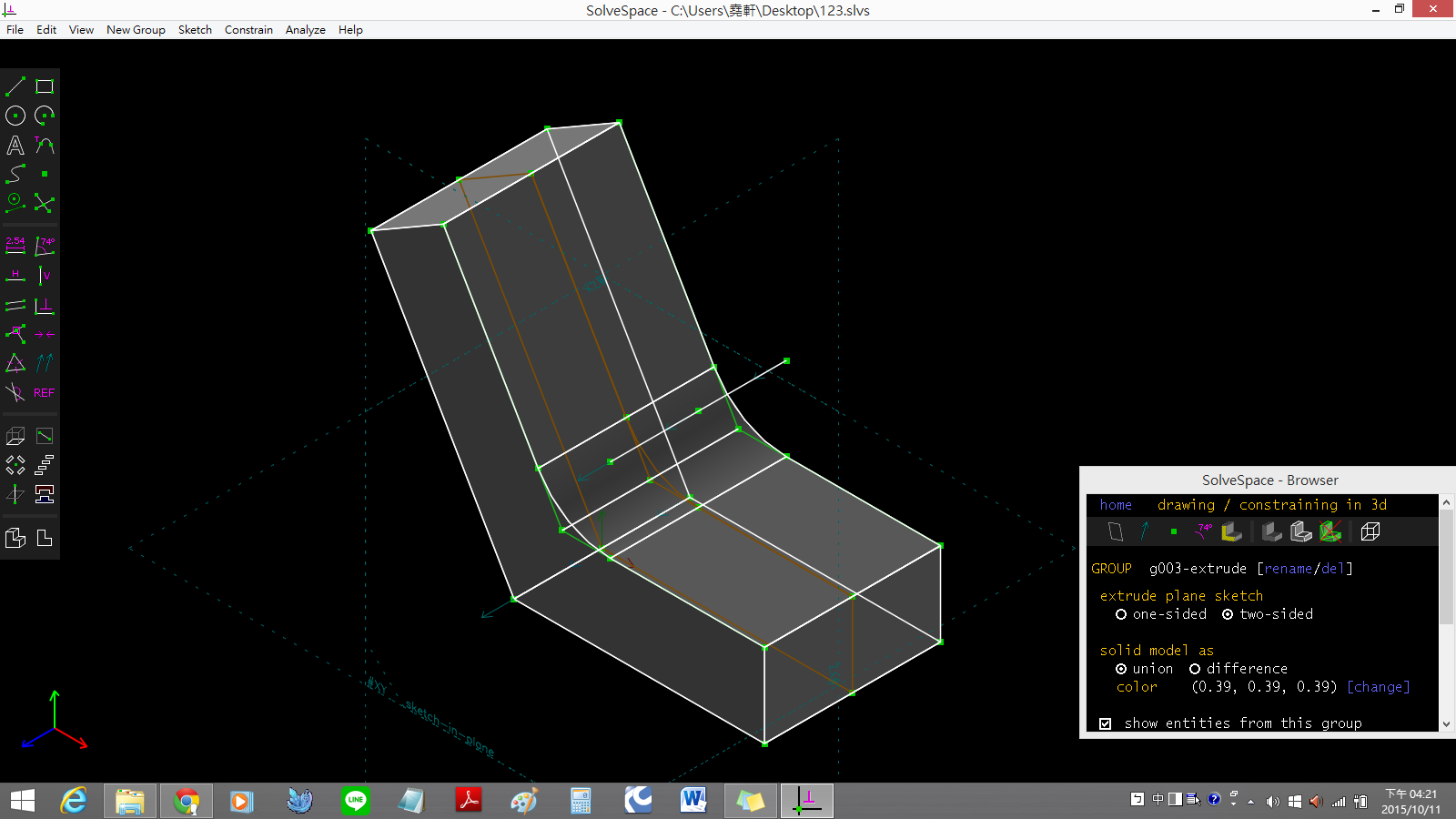Select other supplementary angle tool
This screenshot has width=1456, height=819.
(15, 392)
